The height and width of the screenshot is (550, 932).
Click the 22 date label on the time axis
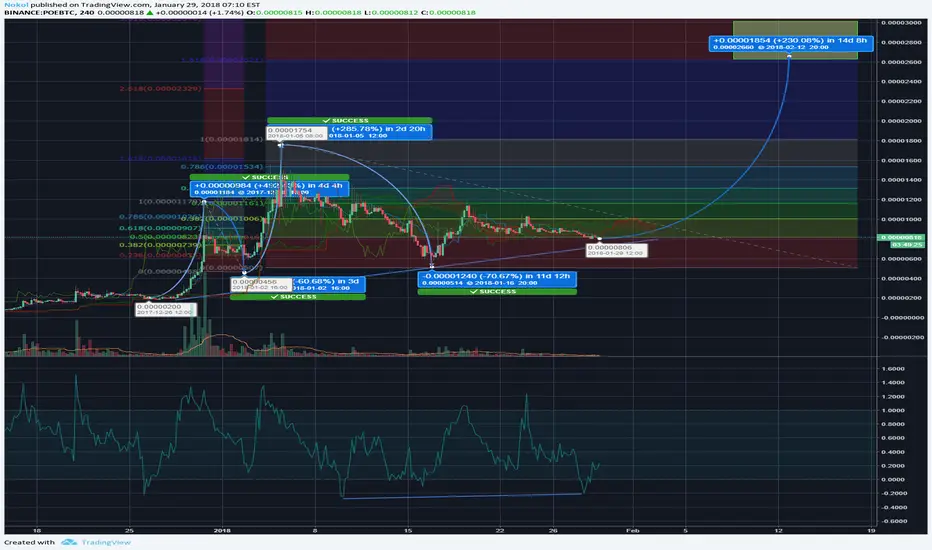pyautogui.click(x=499, y=530)
